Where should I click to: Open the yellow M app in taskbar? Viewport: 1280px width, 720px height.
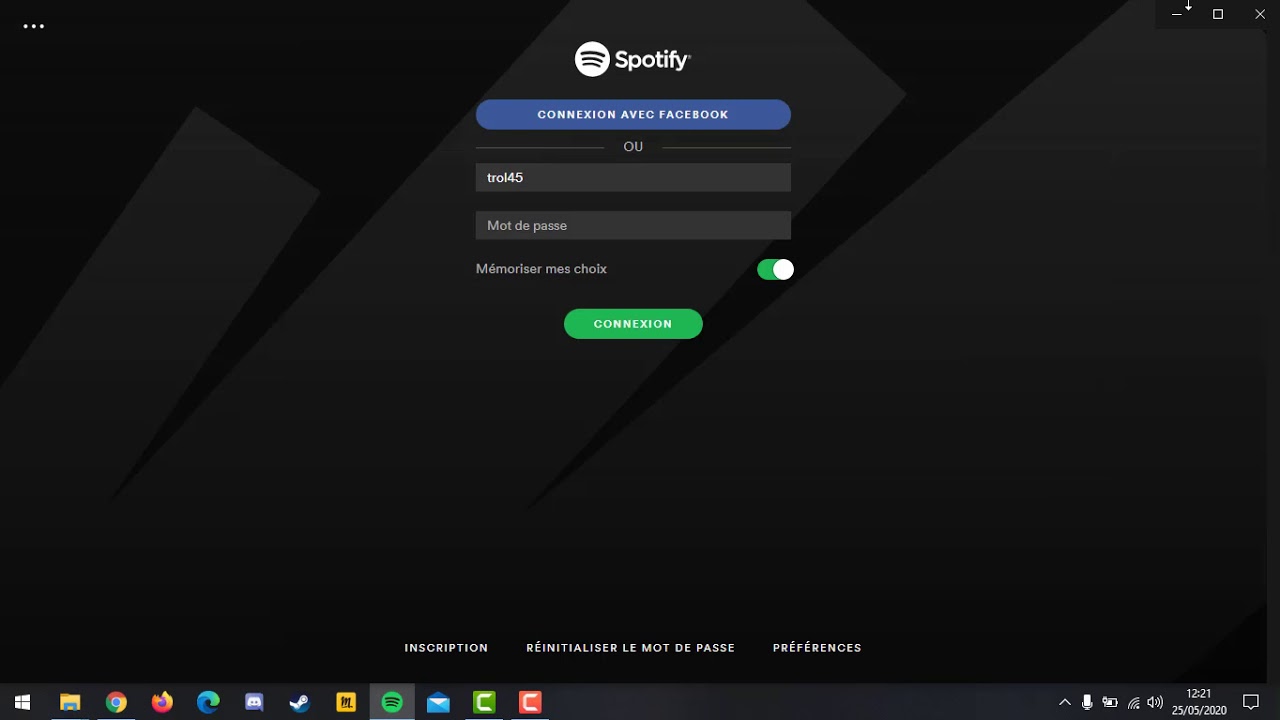(346, 702)
